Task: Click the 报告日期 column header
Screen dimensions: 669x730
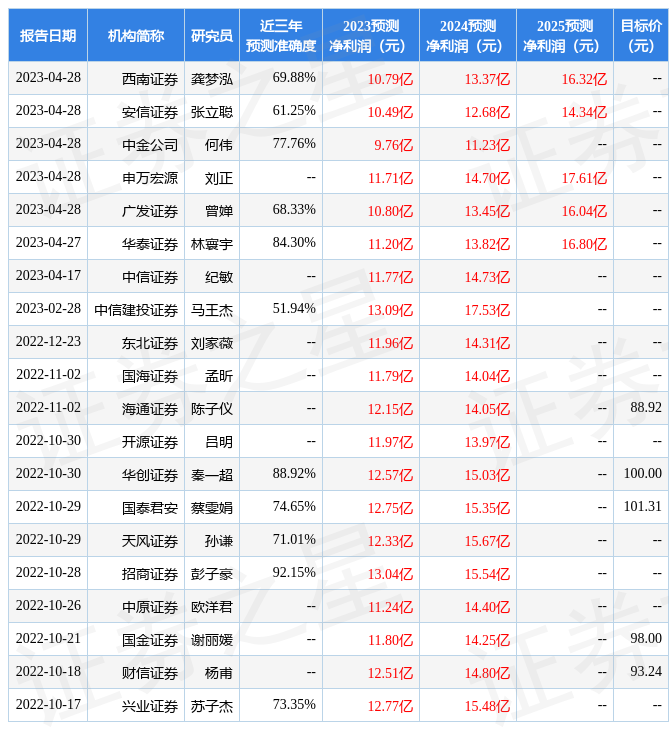Action: point(47,35)
